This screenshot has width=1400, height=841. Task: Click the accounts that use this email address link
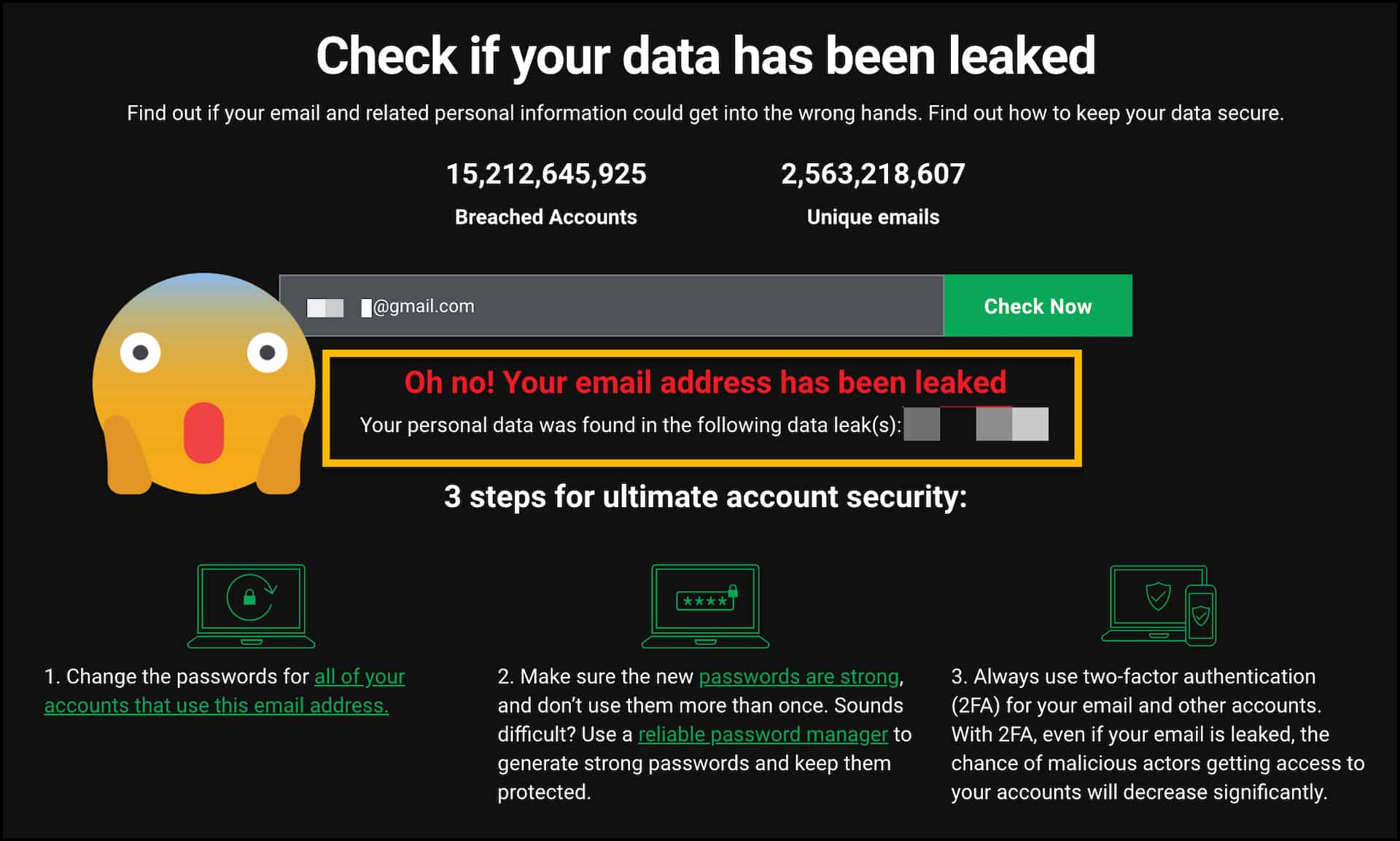point(215,705)
